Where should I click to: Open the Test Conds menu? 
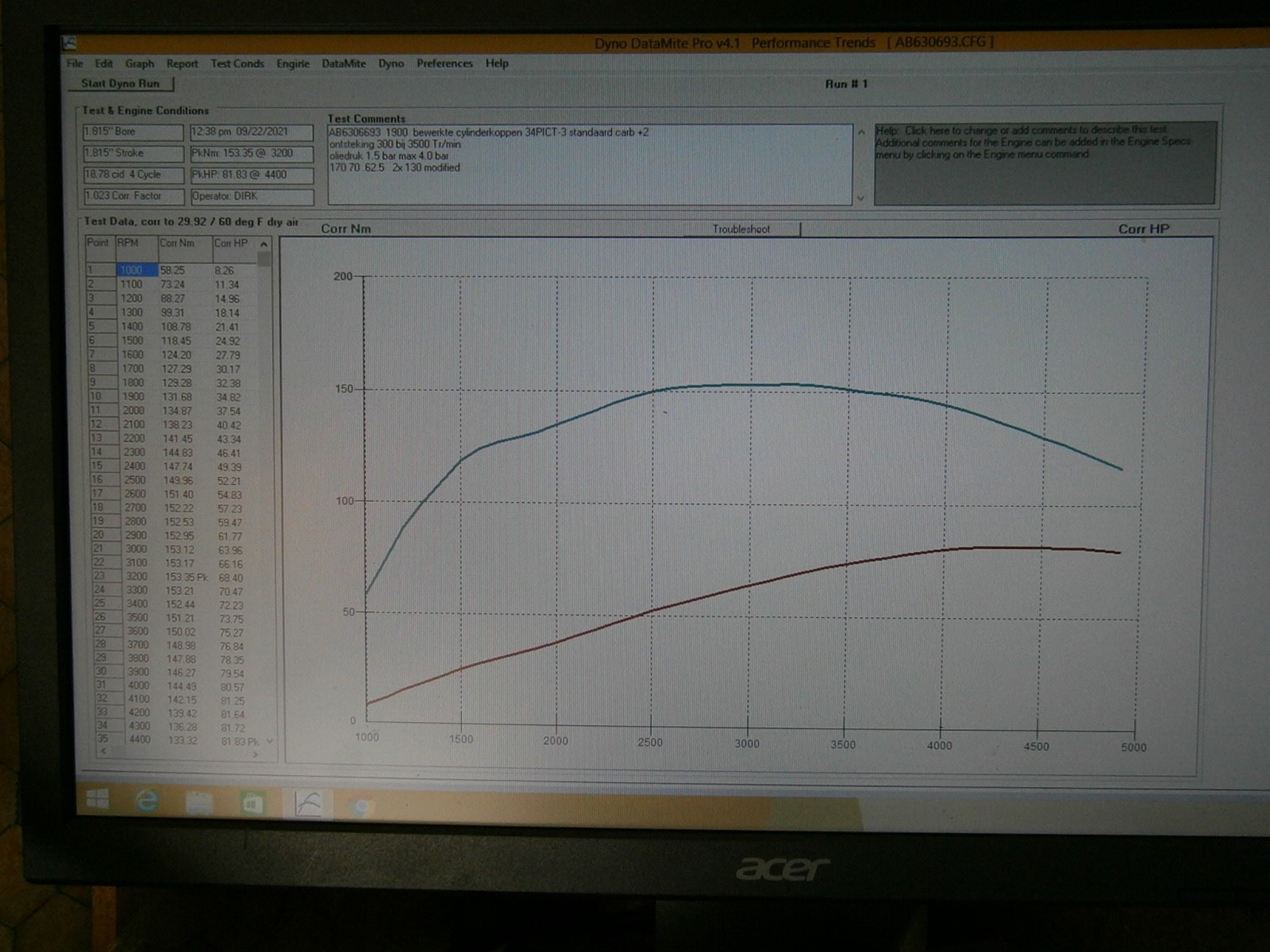click(237, 63)
